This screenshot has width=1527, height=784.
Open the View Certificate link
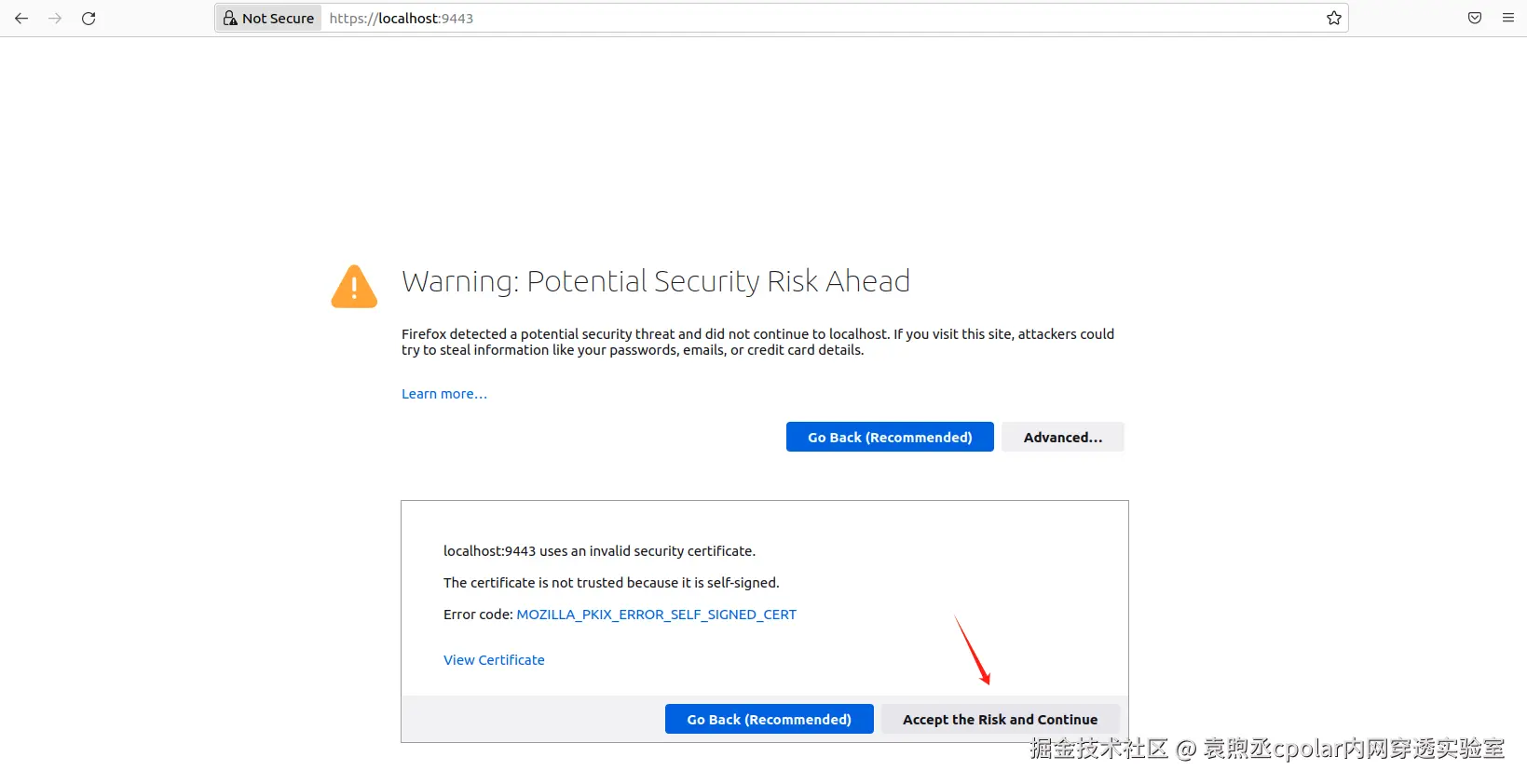pos(494,660)
